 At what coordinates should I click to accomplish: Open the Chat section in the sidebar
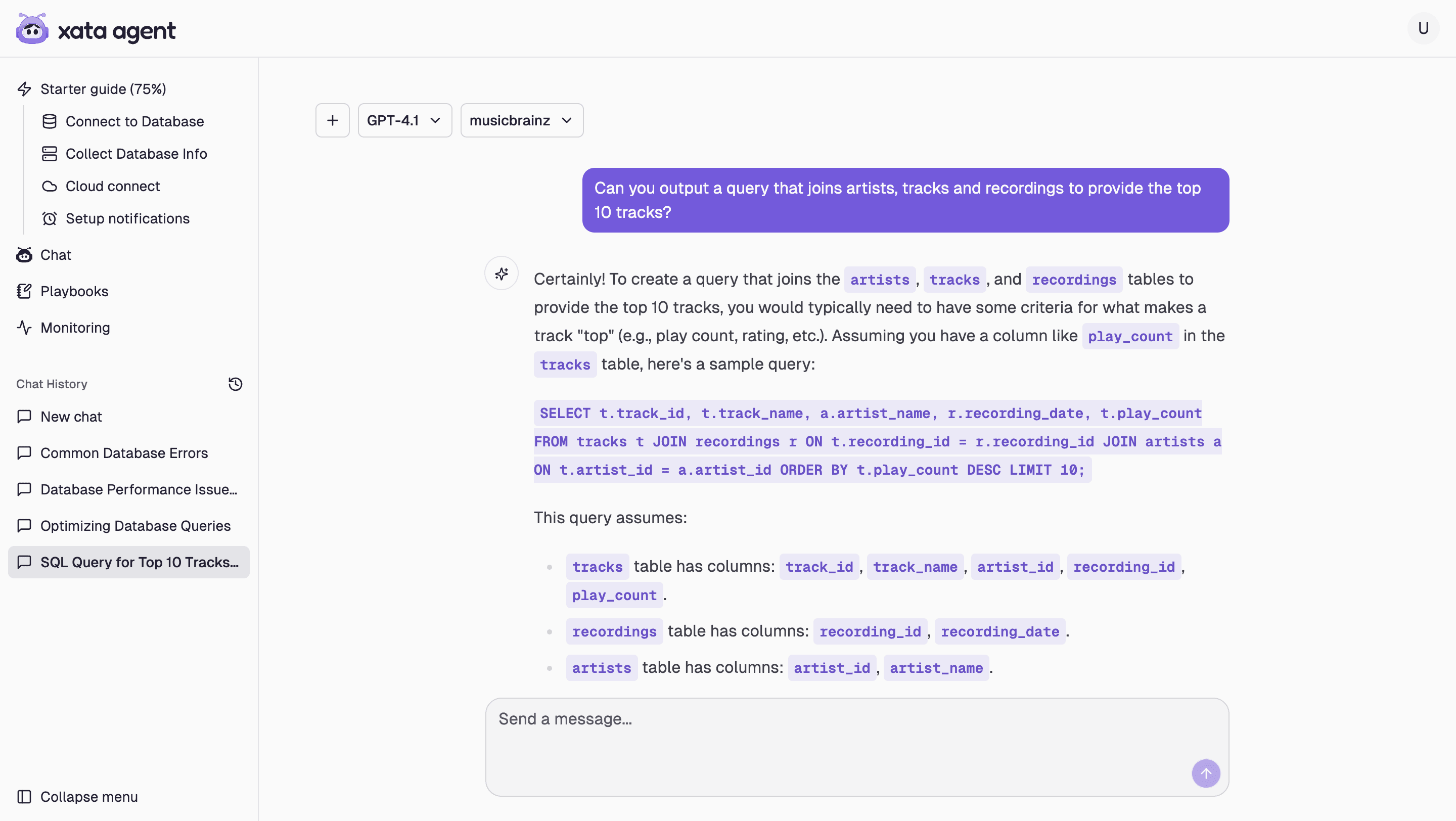pos(56,255)
